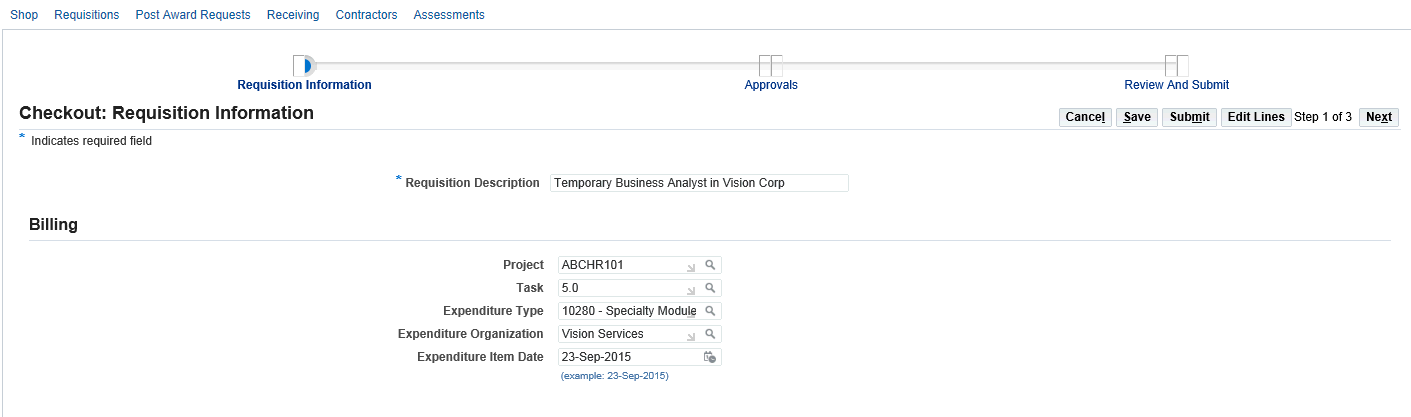Click into the Requisition Description field
The image size is (1411, 417).
pyautogui.click(x=698, y=183)
